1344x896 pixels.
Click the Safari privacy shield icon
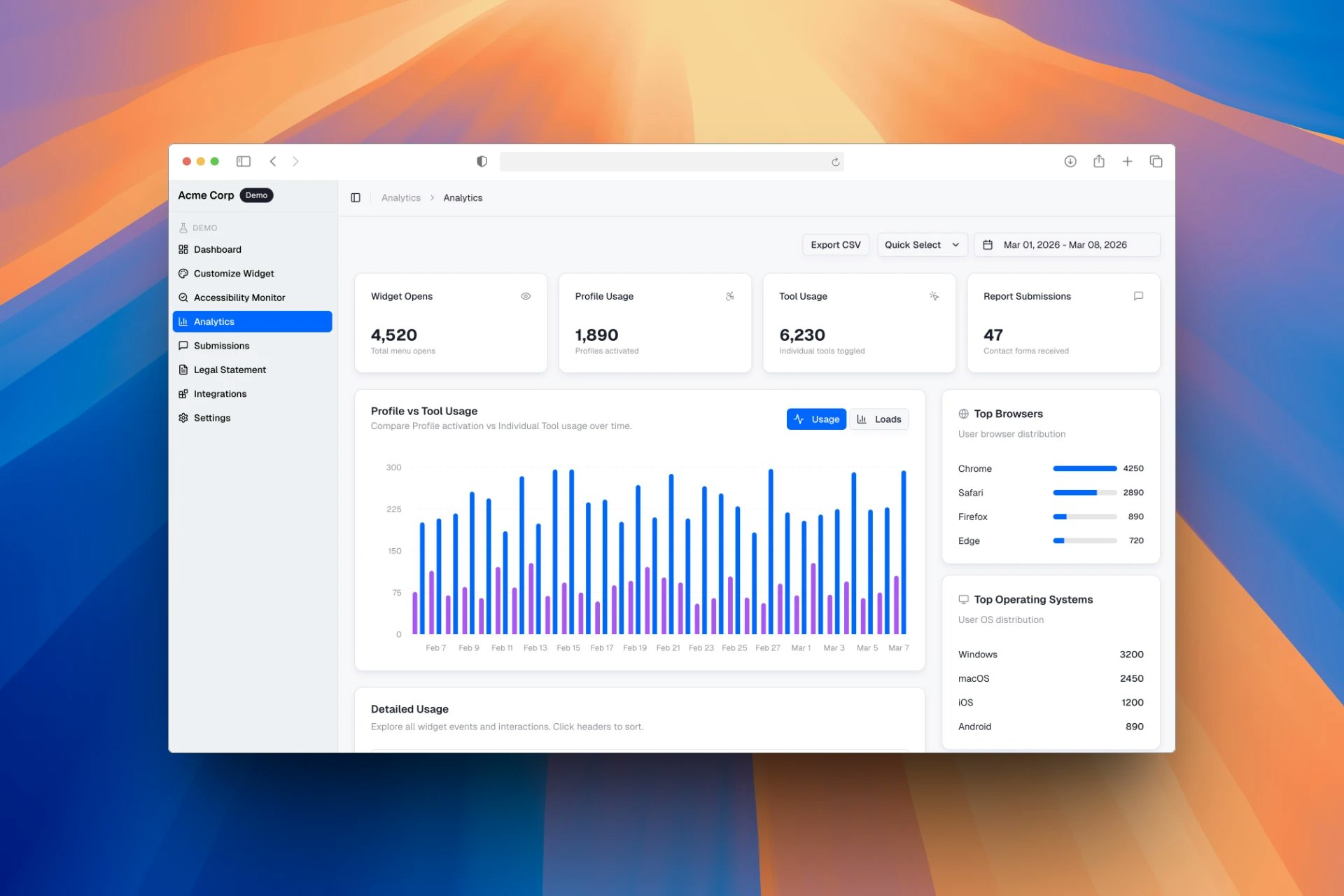point(482,162)
